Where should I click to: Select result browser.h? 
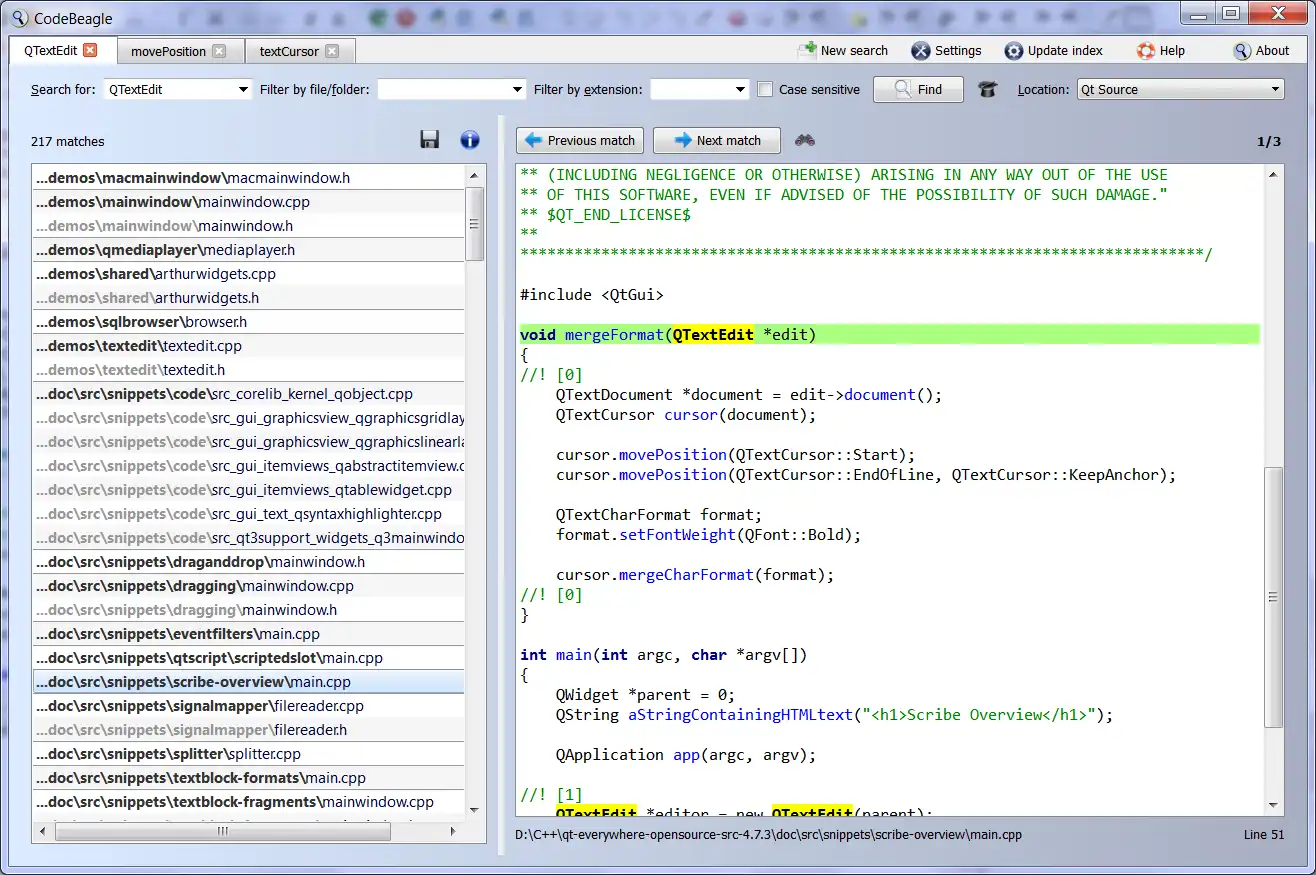point(249,322)
